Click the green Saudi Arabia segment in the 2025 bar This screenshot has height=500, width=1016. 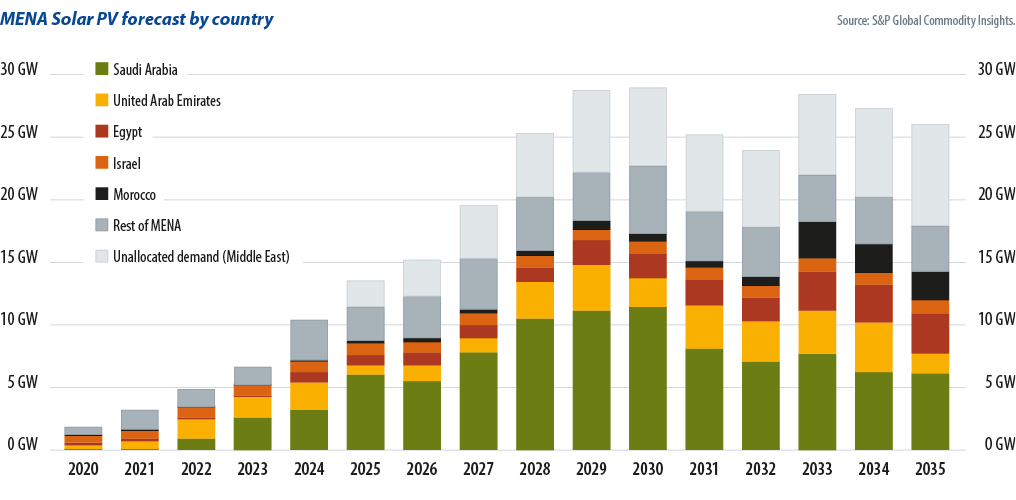(x=365, y=412)
